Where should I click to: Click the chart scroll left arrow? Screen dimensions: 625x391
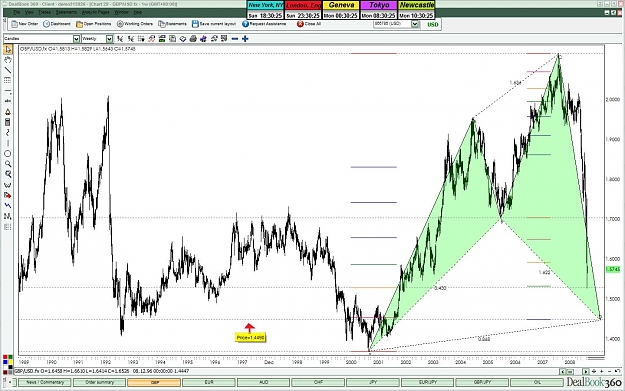[562, 371]
